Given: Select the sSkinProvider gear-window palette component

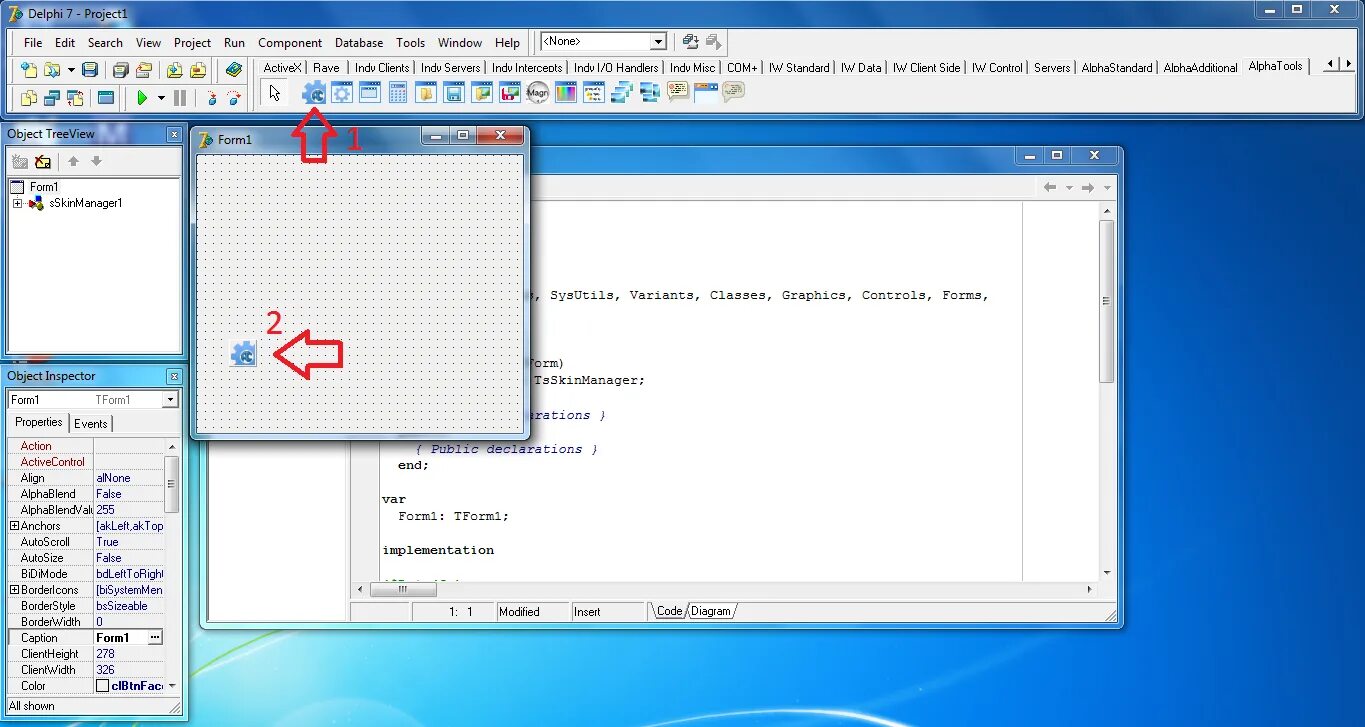Looking at the screenshot, I should coord(342,93).
